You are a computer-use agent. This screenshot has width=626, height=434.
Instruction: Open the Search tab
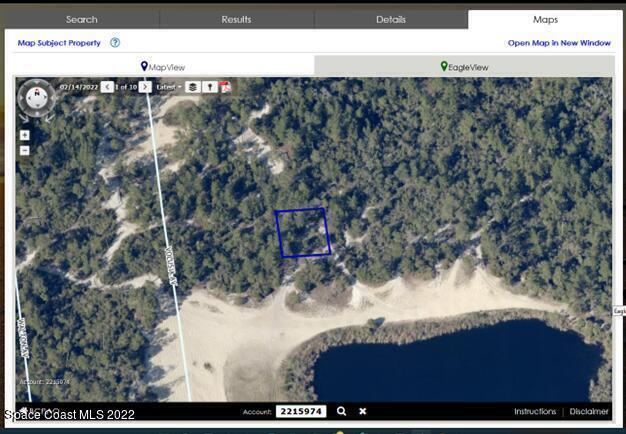82,19
